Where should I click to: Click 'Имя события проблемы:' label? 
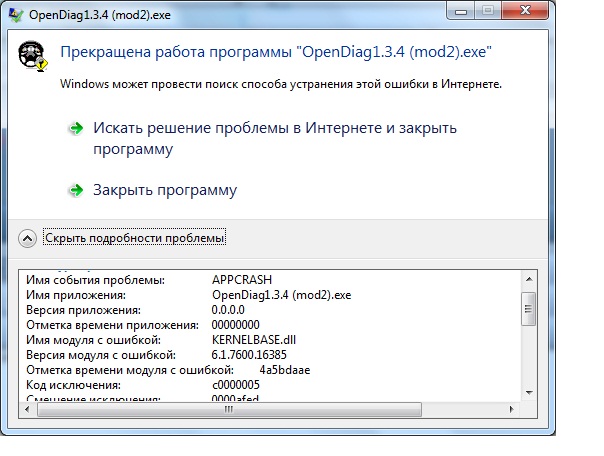pos(96,280)
